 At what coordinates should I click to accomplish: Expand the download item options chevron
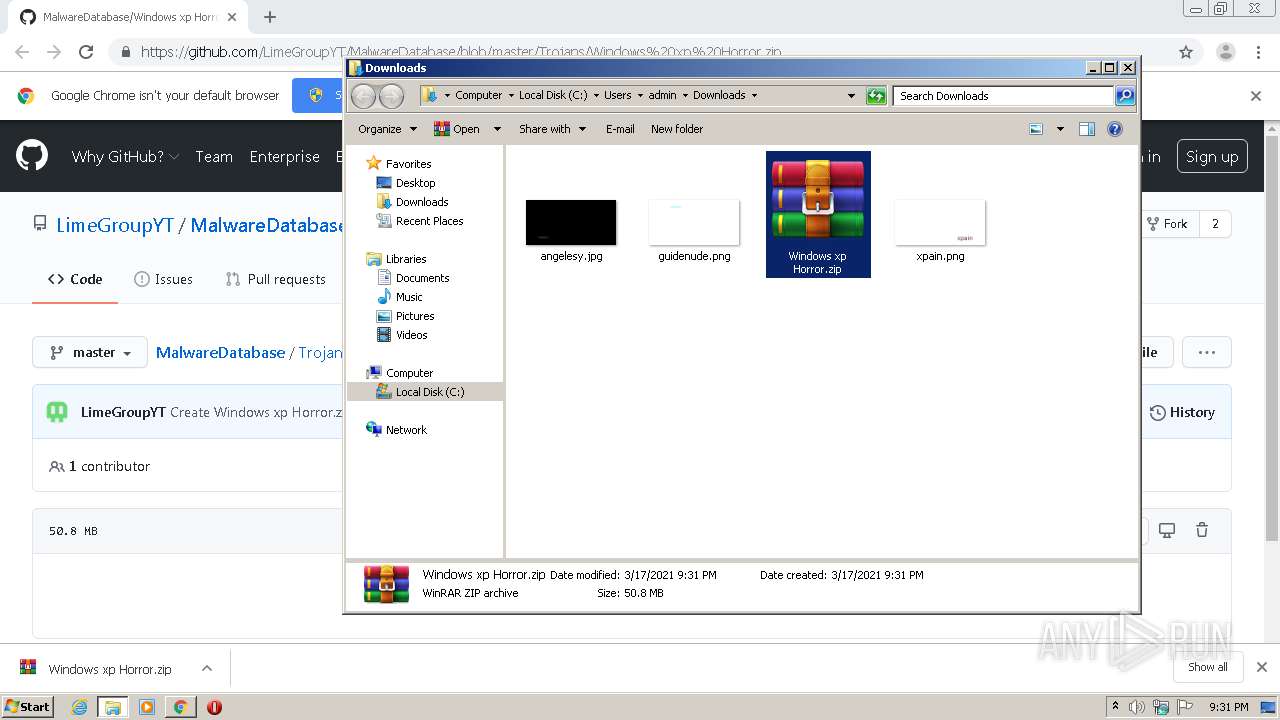point(206,669)
